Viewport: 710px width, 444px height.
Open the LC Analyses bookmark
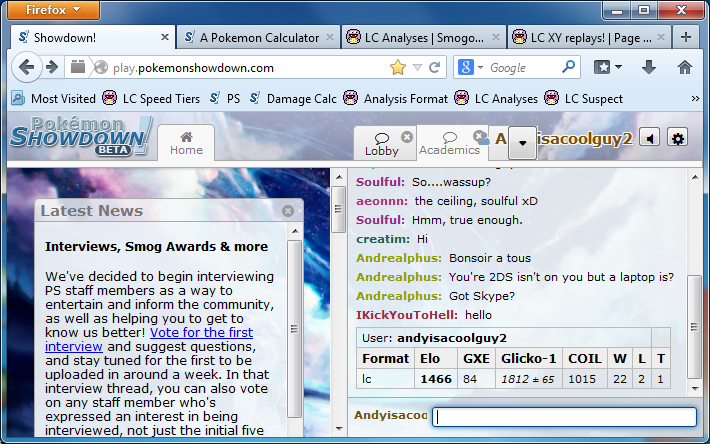coord(496,98)
